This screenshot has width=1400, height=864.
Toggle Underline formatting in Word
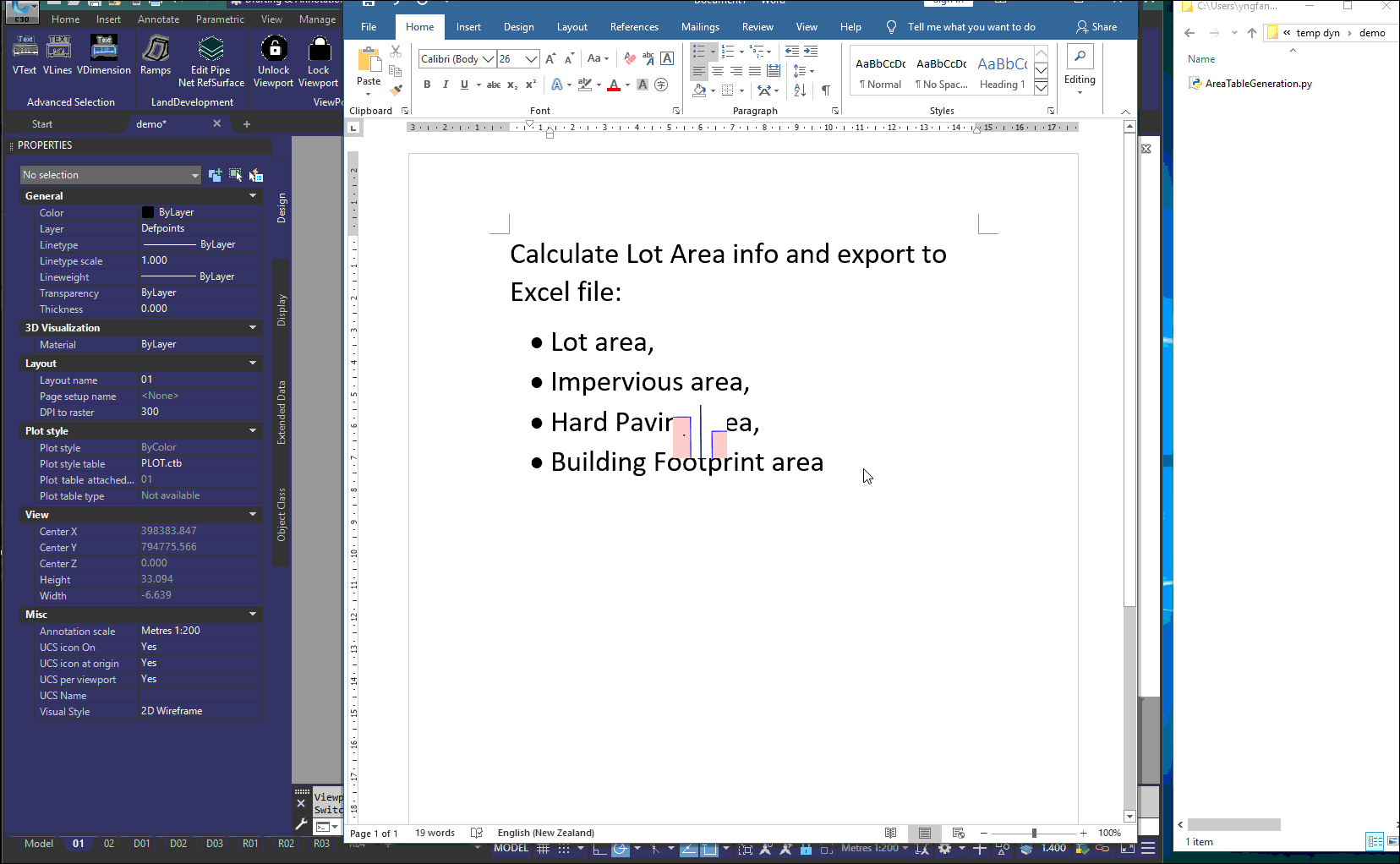(464, 85)
